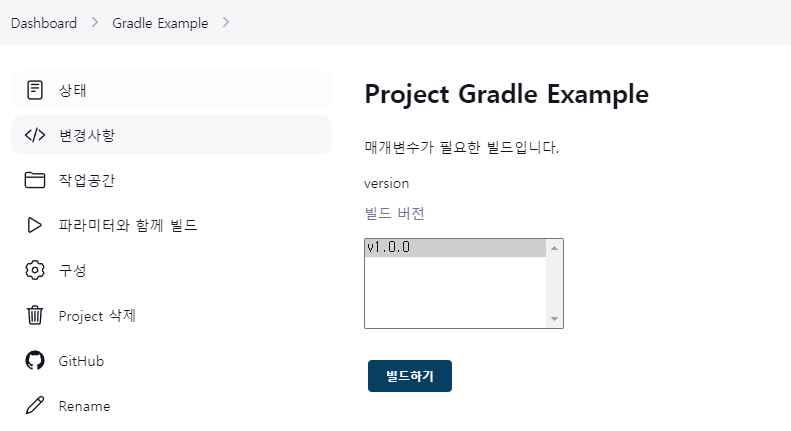791x431 pixels.
Task: Click the gear configure icon
Action: coord(35,270)
